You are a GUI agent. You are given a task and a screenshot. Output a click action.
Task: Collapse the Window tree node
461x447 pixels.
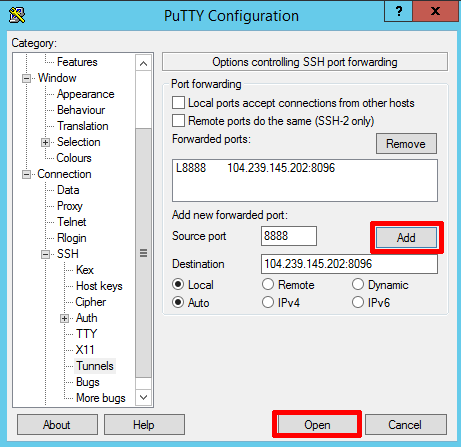tap(26, 79)
